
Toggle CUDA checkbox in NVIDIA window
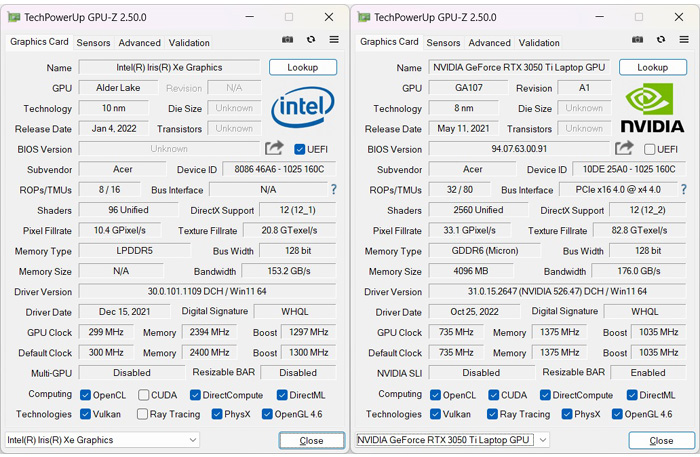(x=493, y=395)
